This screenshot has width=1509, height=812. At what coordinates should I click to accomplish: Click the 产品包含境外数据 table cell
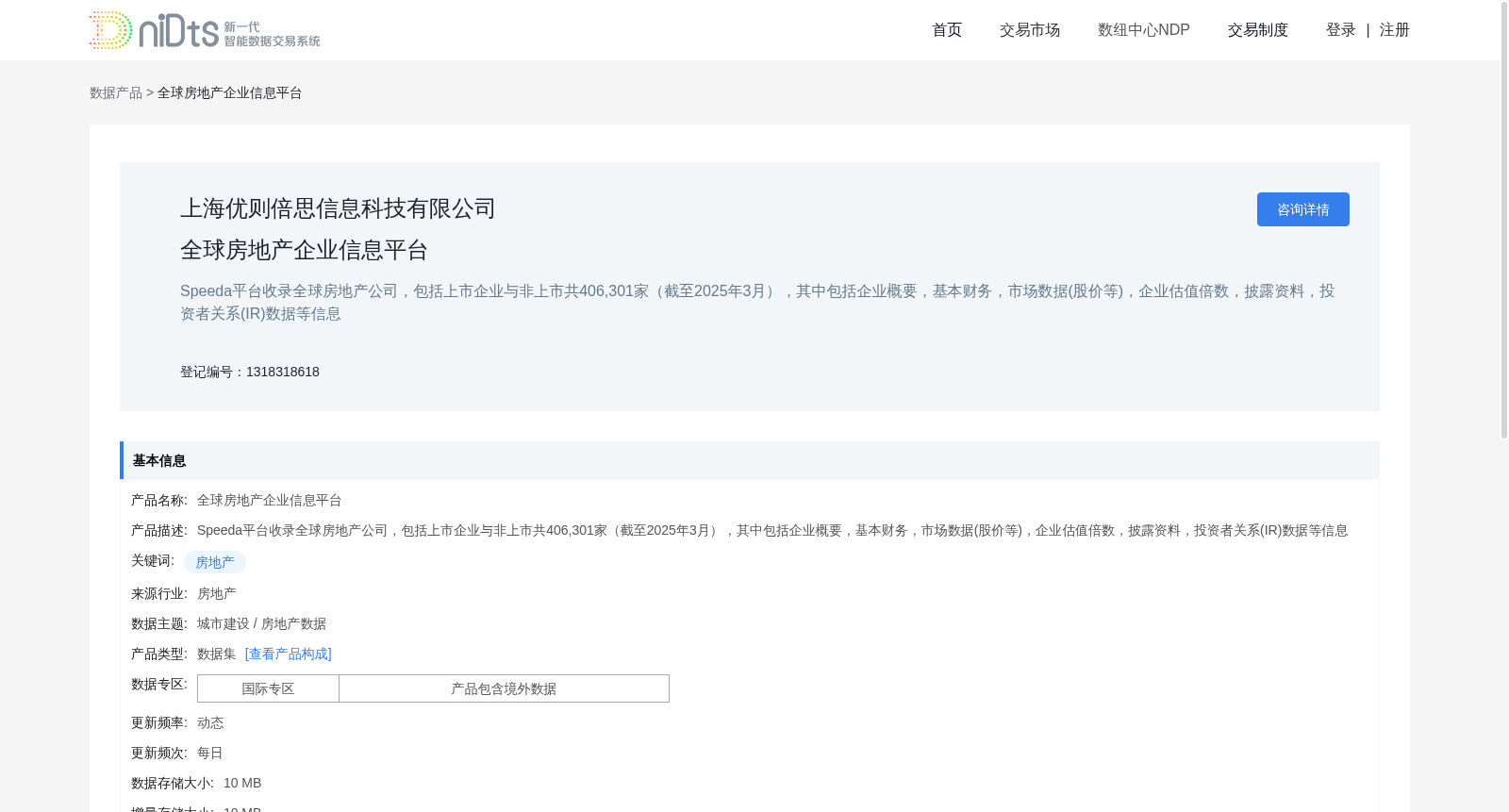coord(504,688)
